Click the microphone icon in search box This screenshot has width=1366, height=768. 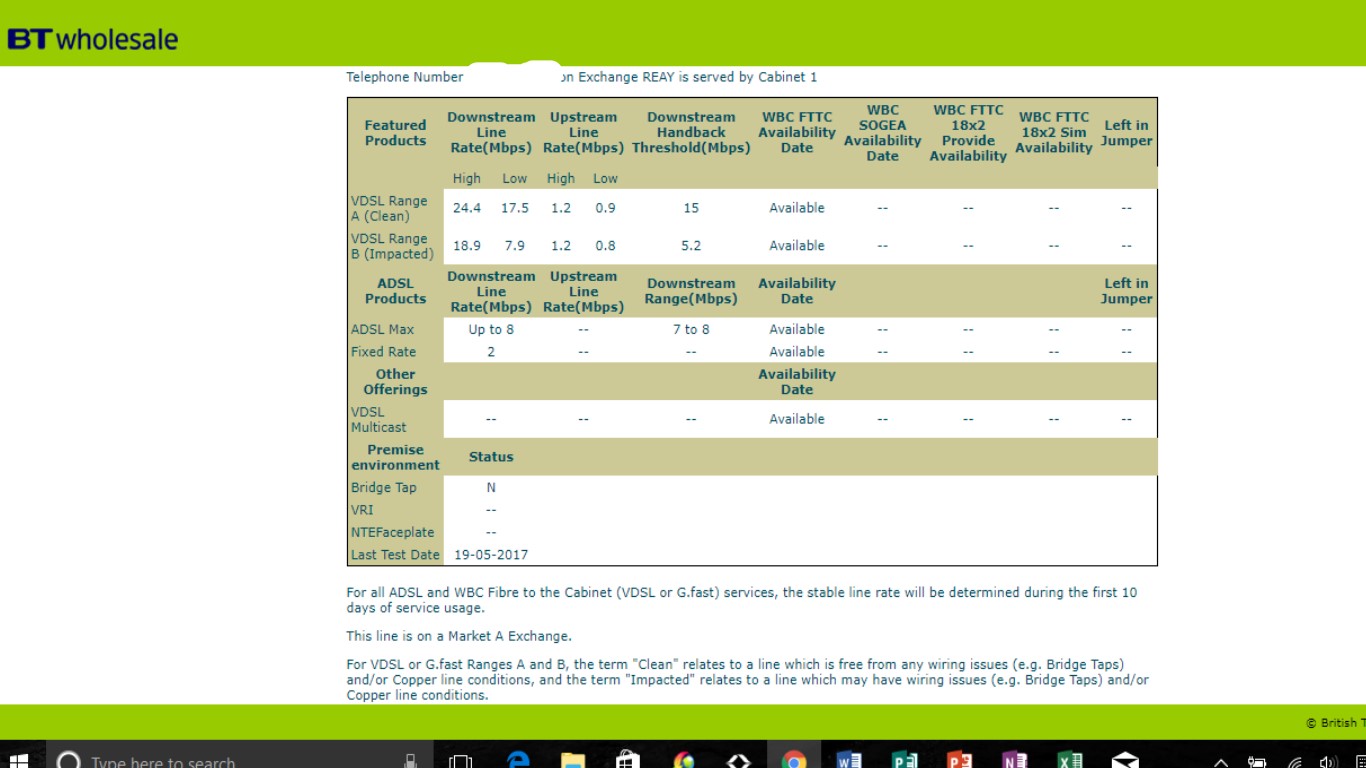point(410,760)
